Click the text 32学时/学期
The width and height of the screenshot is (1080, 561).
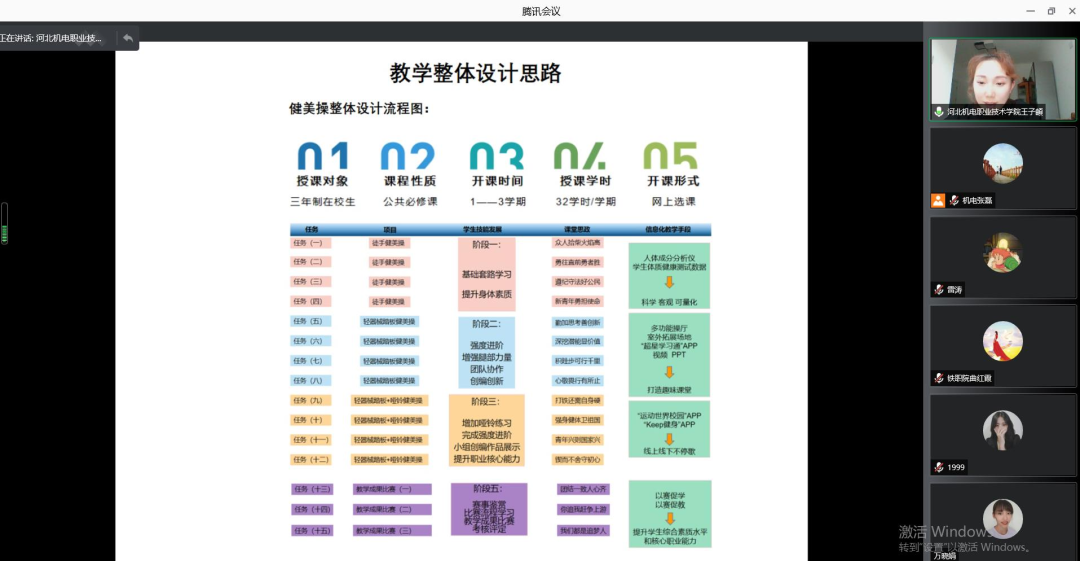(x=585, y=202)
